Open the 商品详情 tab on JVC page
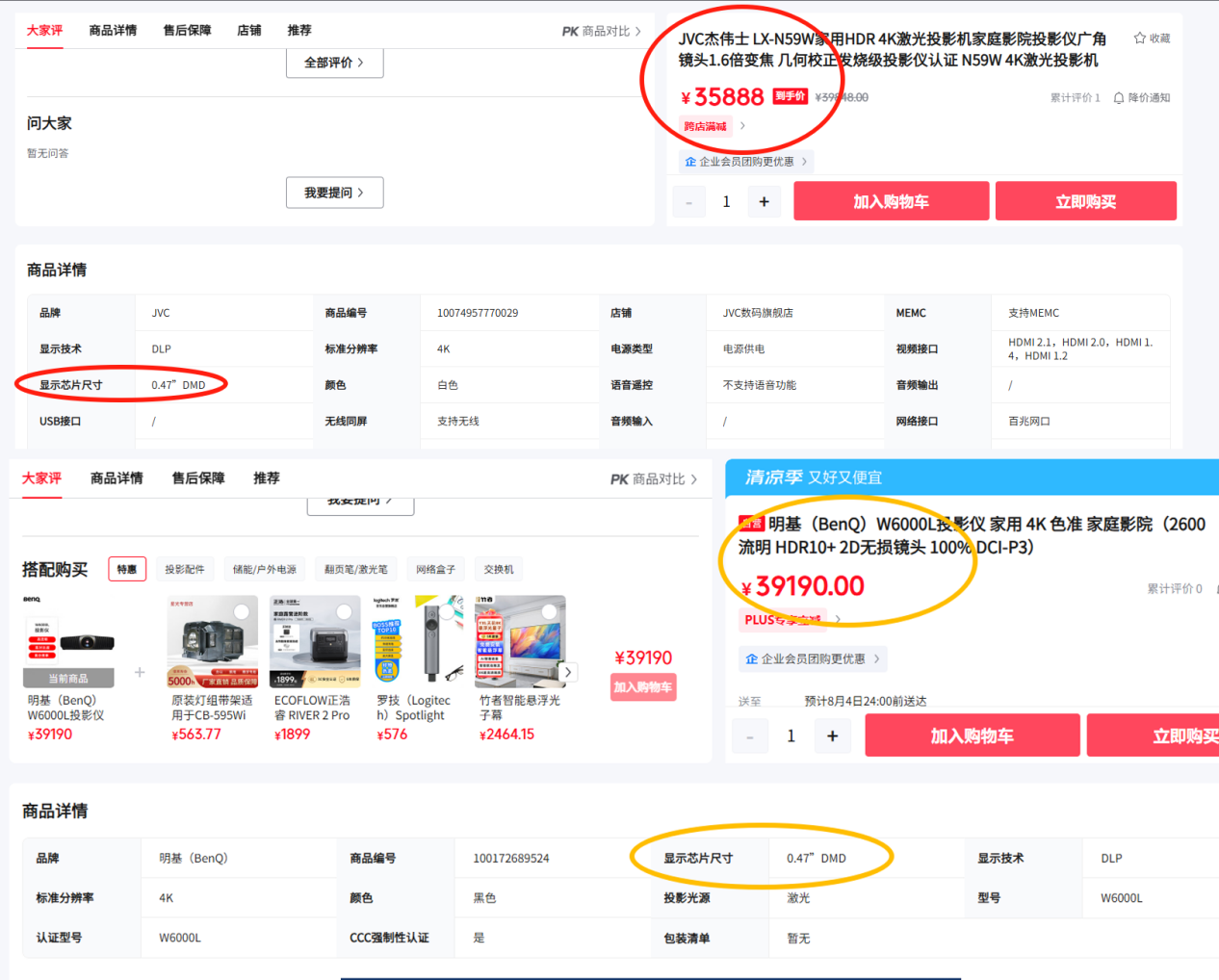This screenshot has width=1219, height=980. click(113, 31)
